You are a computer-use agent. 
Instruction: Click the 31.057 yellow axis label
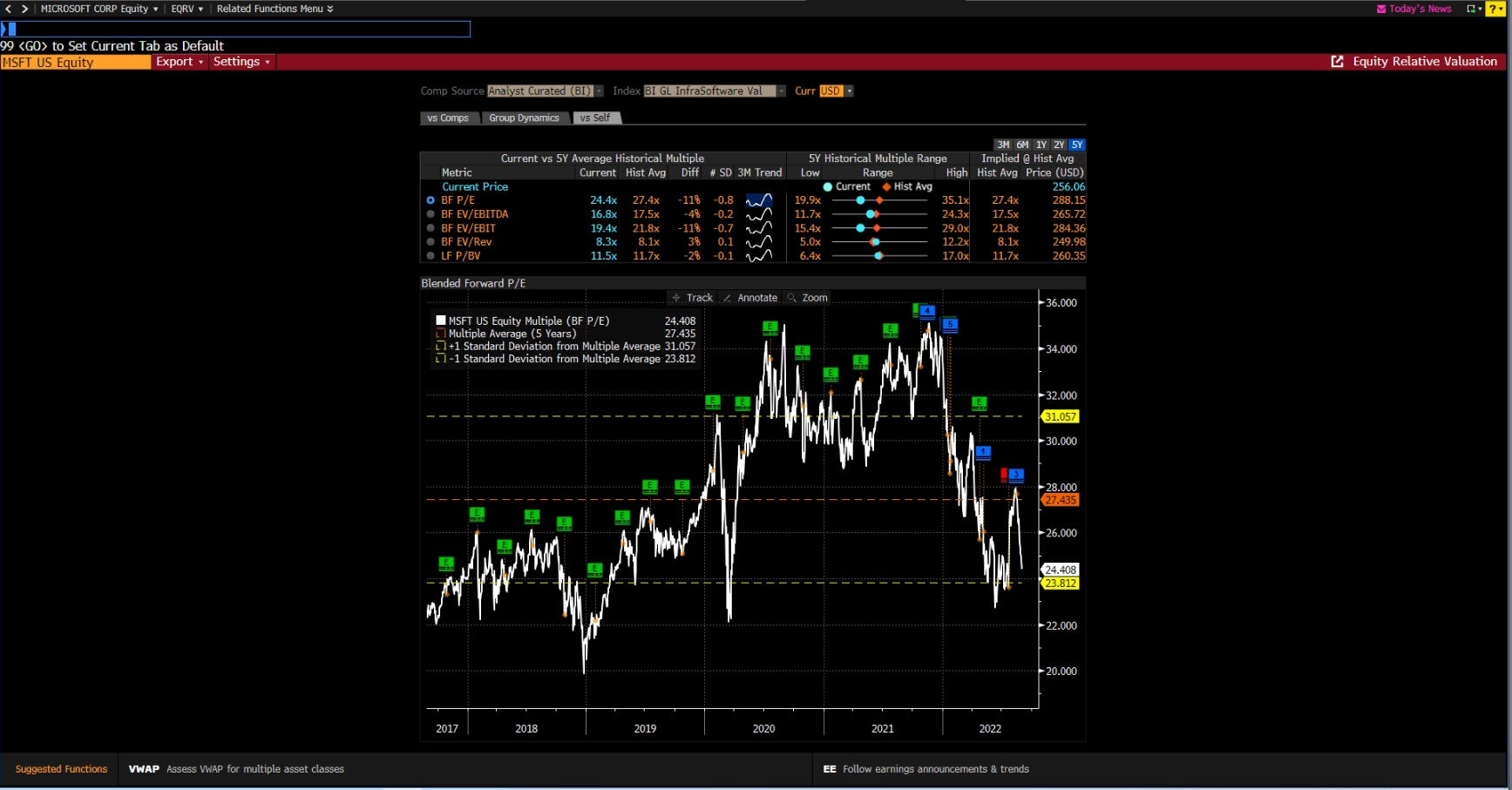tap(1061, 417)
